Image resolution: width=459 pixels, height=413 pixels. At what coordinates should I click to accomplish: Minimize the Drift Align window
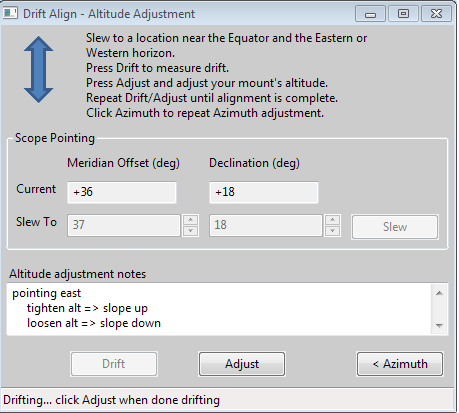click(370, 14)
